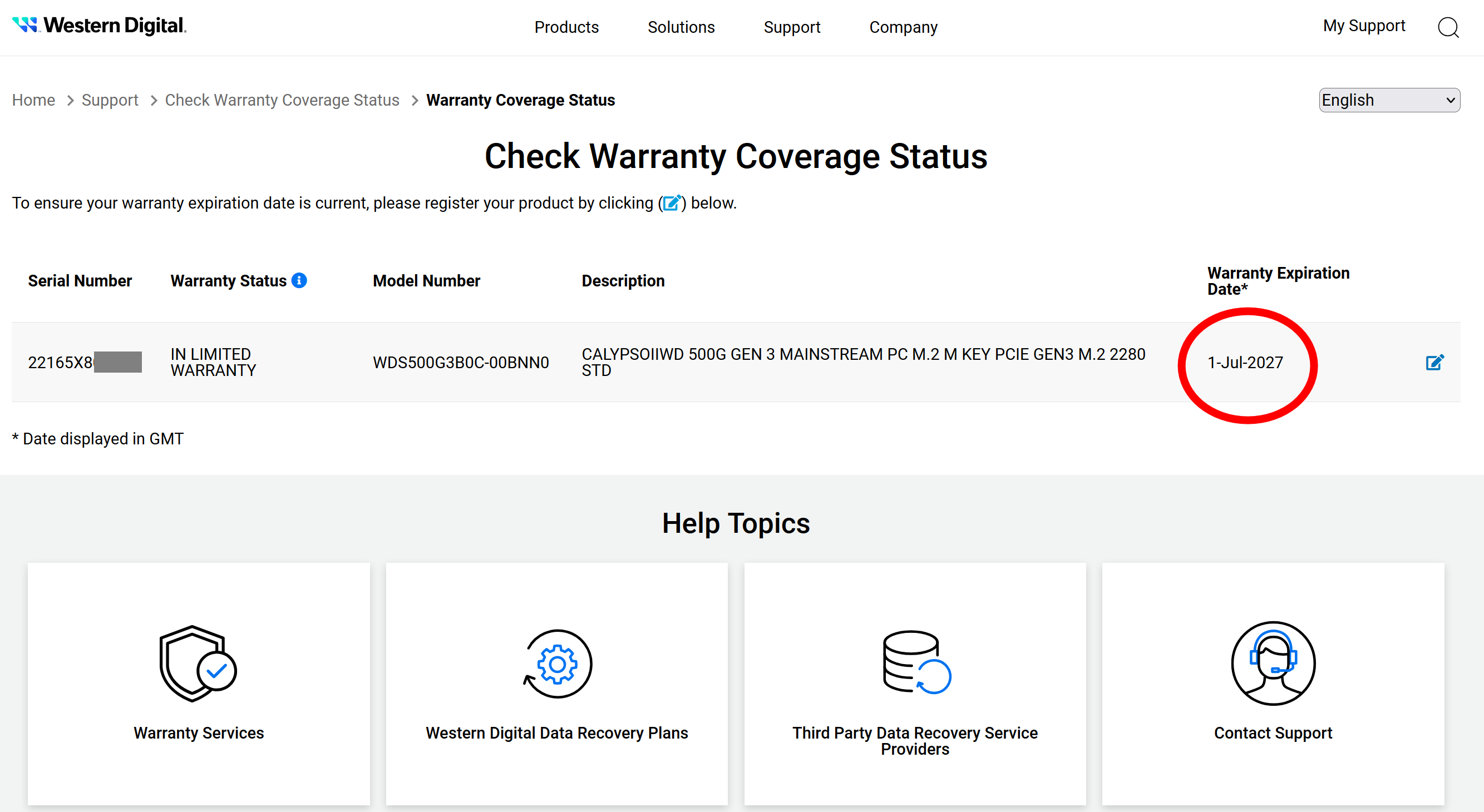Image resolution: width=1484 pixels, height=812 pixels.
Task: Click the Description column header
Action: point(623,280)
